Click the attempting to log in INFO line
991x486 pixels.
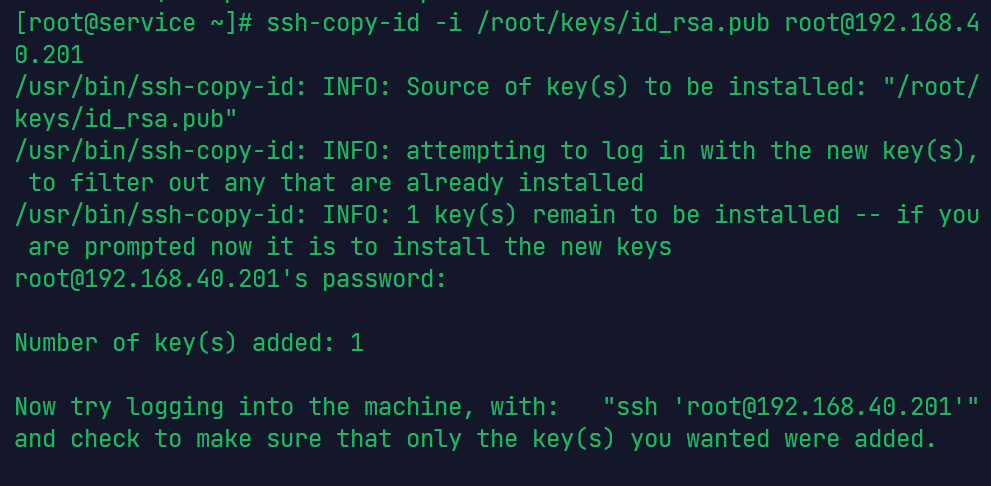497,151
